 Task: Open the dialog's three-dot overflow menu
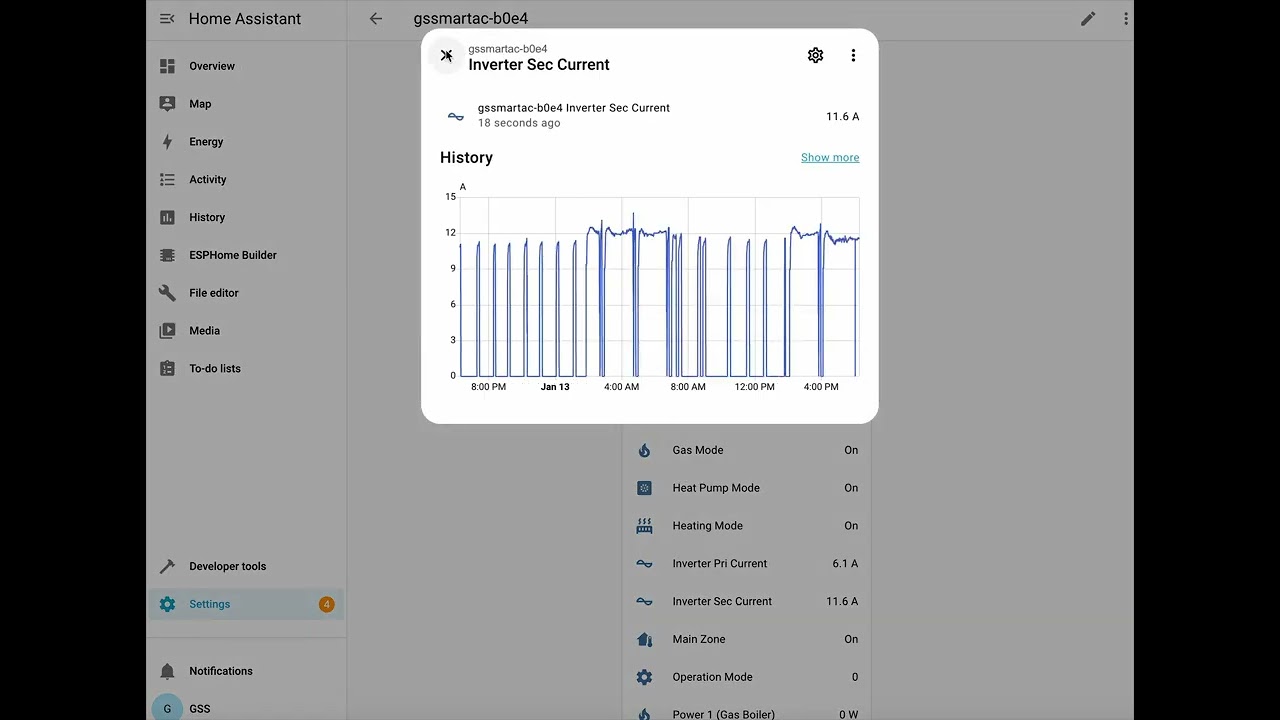[853, 56]
